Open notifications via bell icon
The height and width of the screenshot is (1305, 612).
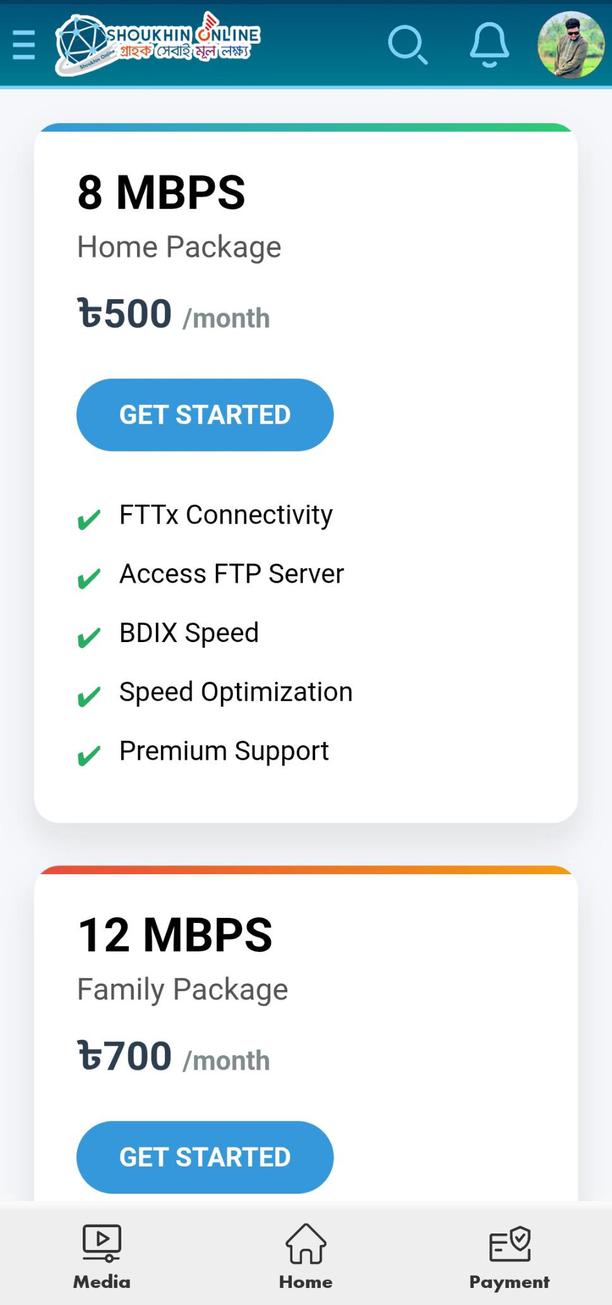(489, 44)
